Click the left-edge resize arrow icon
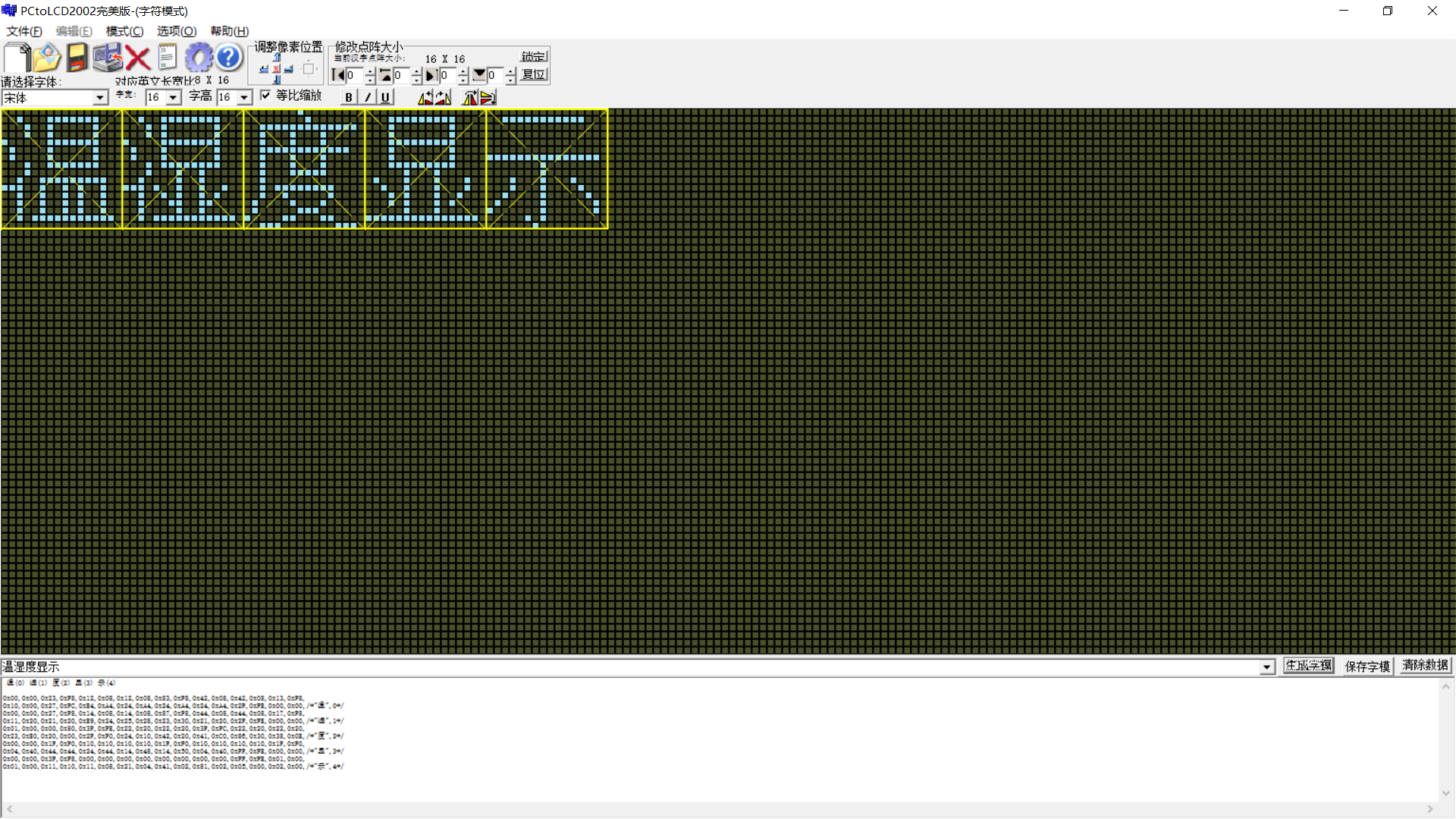The image size is (1456, 819). pos(338,75)
